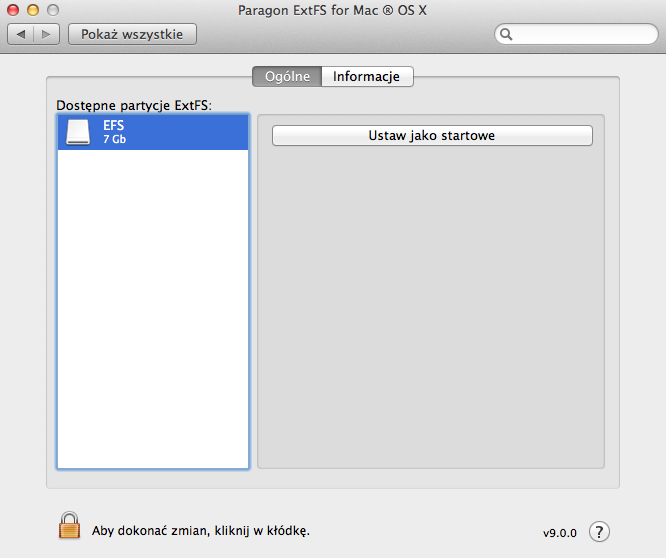Click the v9.0.0 version label
The height and width of the screenshot is (558, 666).
[560, 533]
